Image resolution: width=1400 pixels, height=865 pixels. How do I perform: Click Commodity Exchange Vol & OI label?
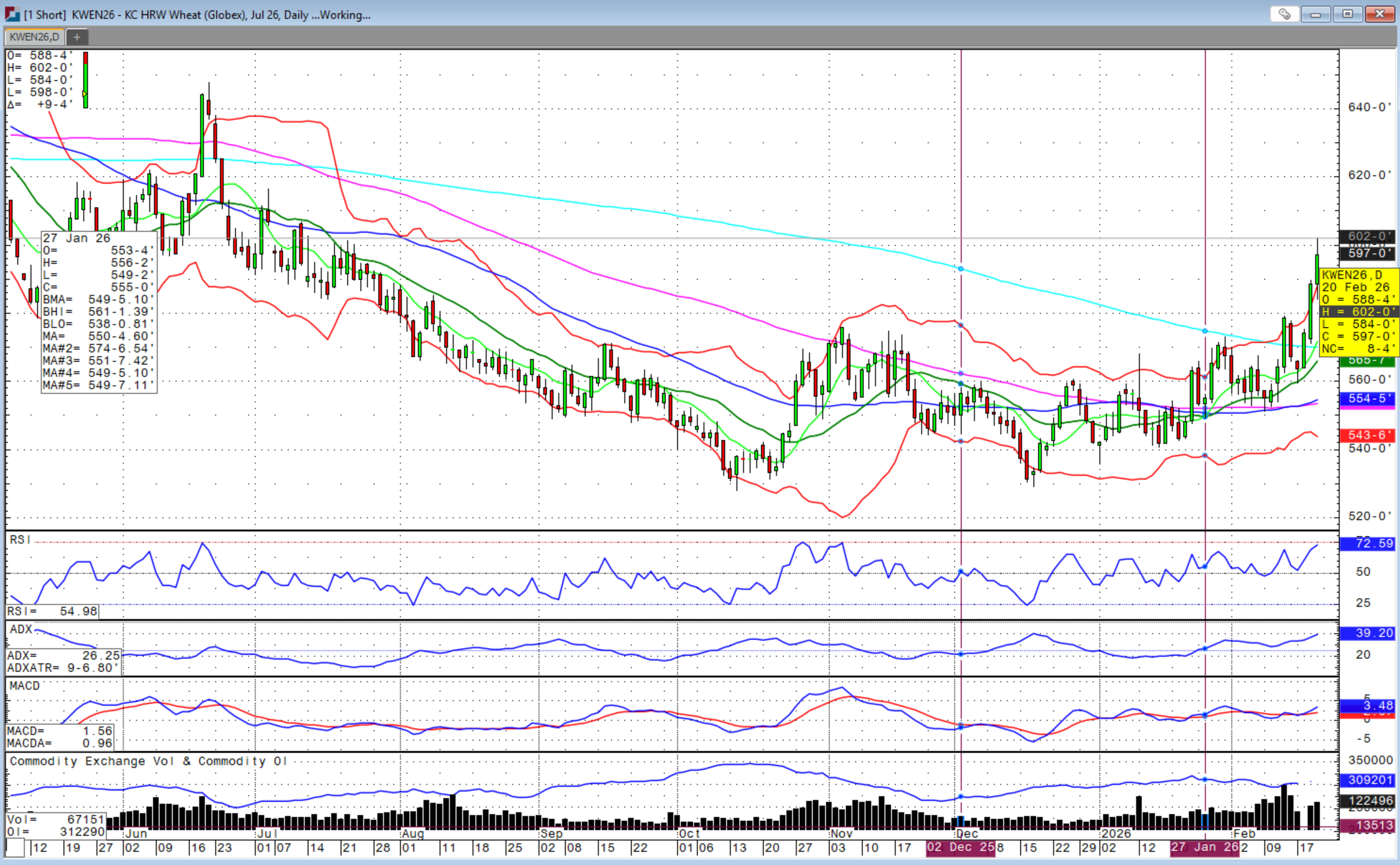(x=148, y=761)
